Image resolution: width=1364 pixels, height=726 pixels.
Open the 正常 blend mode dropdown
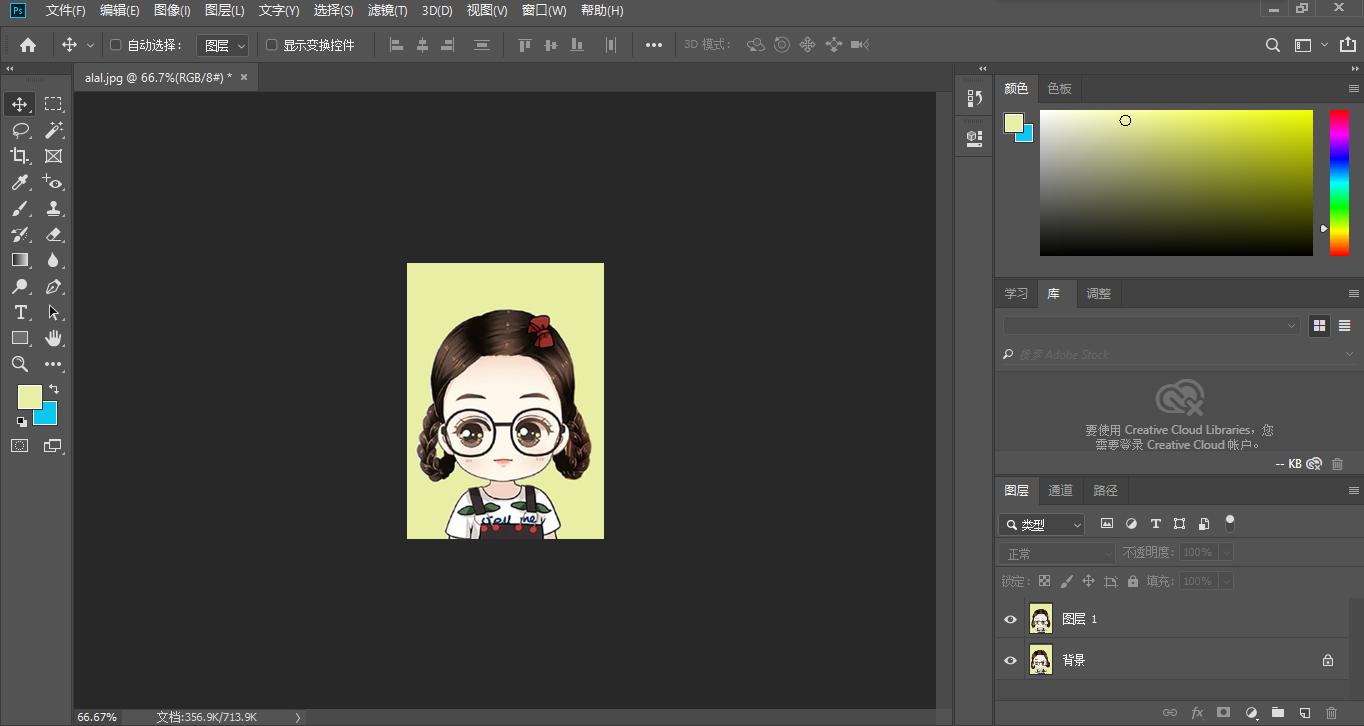click(1056, 553)
